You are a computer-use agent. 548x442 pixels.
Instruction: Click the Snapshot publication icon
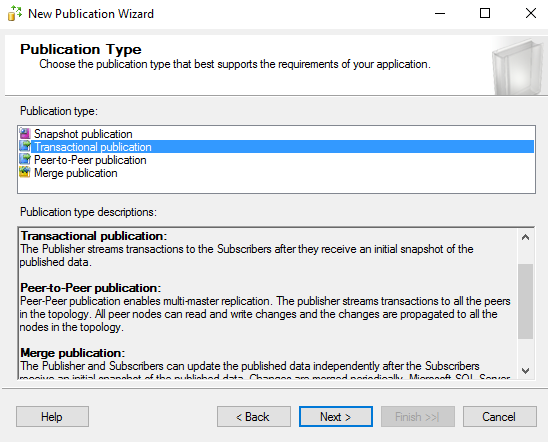coord(25,133)
